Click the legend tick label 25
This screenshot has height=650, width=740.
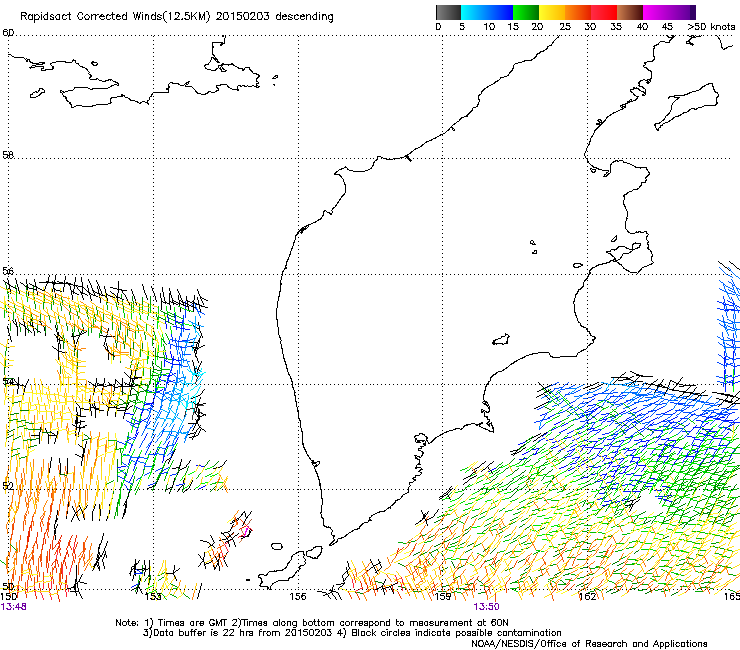click(565, 27)
